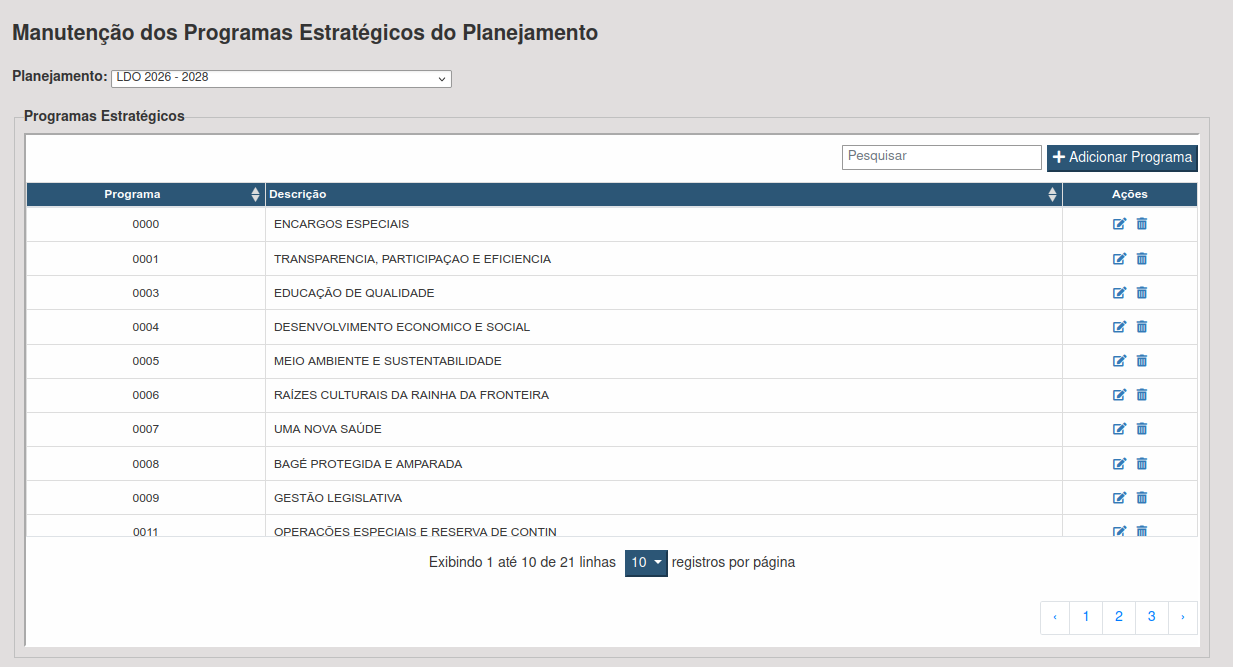Click the previous page arrow
The image size is (1233, 667).
point(1055,617)
